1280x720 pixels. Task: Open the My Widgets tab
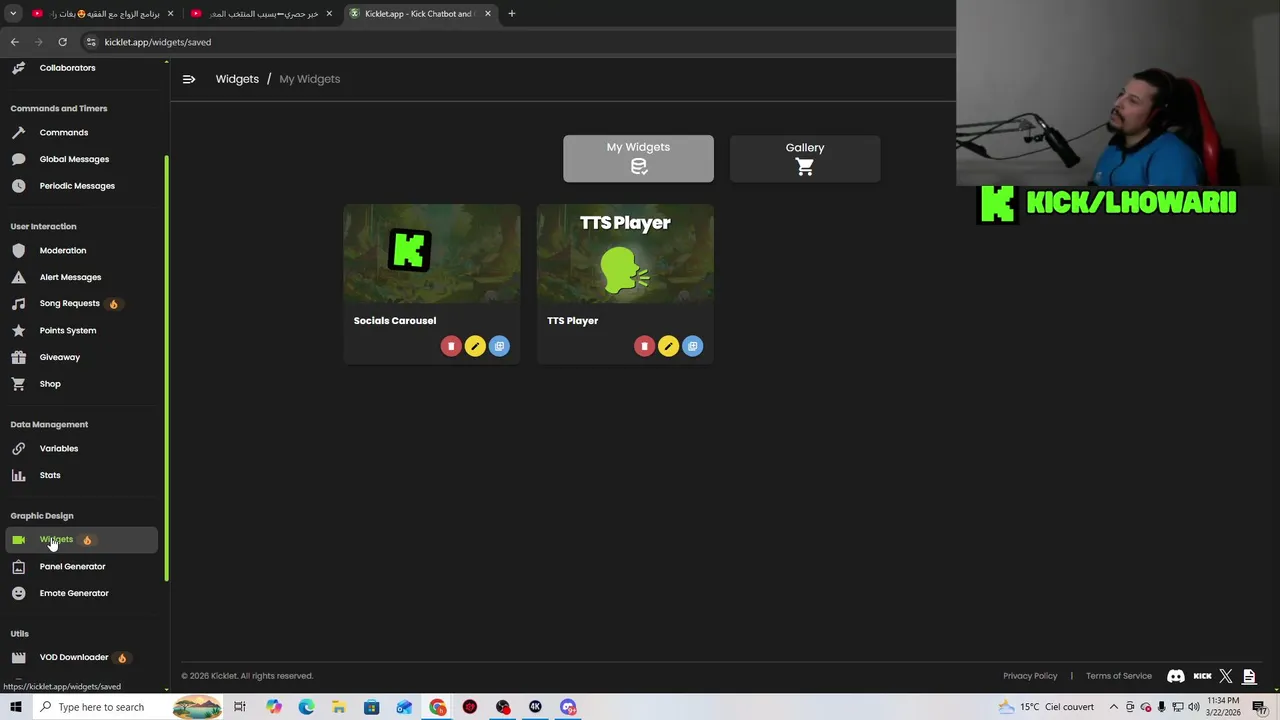[x=638, y=159]
